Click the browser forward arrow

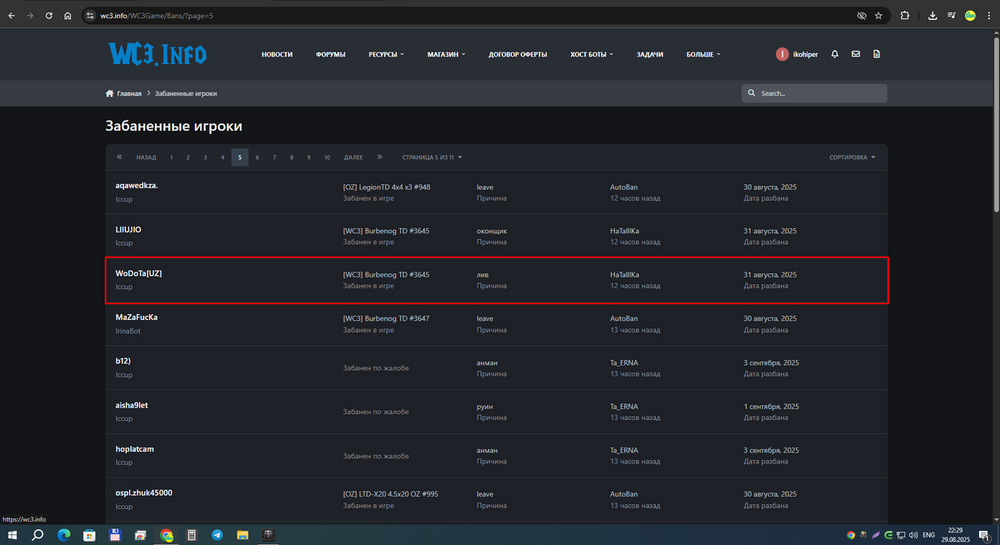click(30, 15)
